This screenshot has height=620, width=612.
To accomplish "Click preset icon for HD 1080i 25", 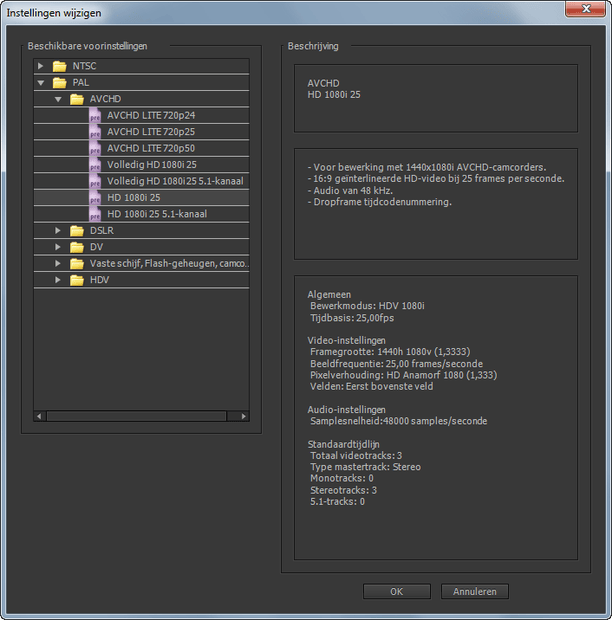I will coord(95,198).
